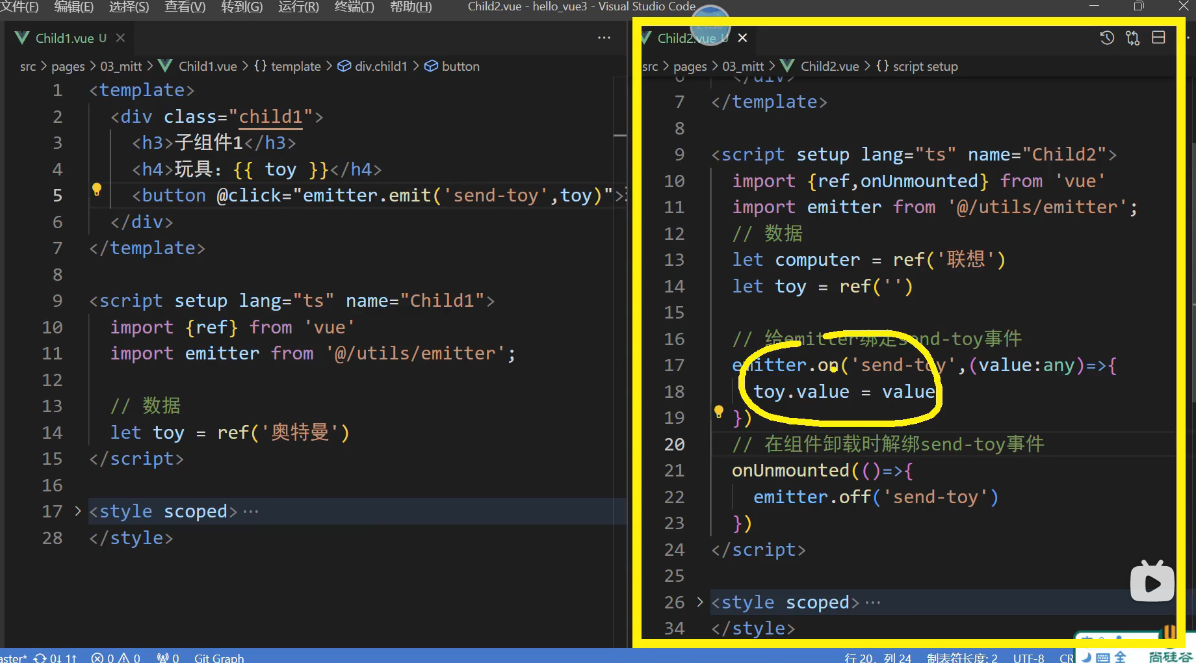Screen dimensions: 1201x663
Task: Click '{{ toy }}' interpolation on line 4
Action: (x=279, y=169)
